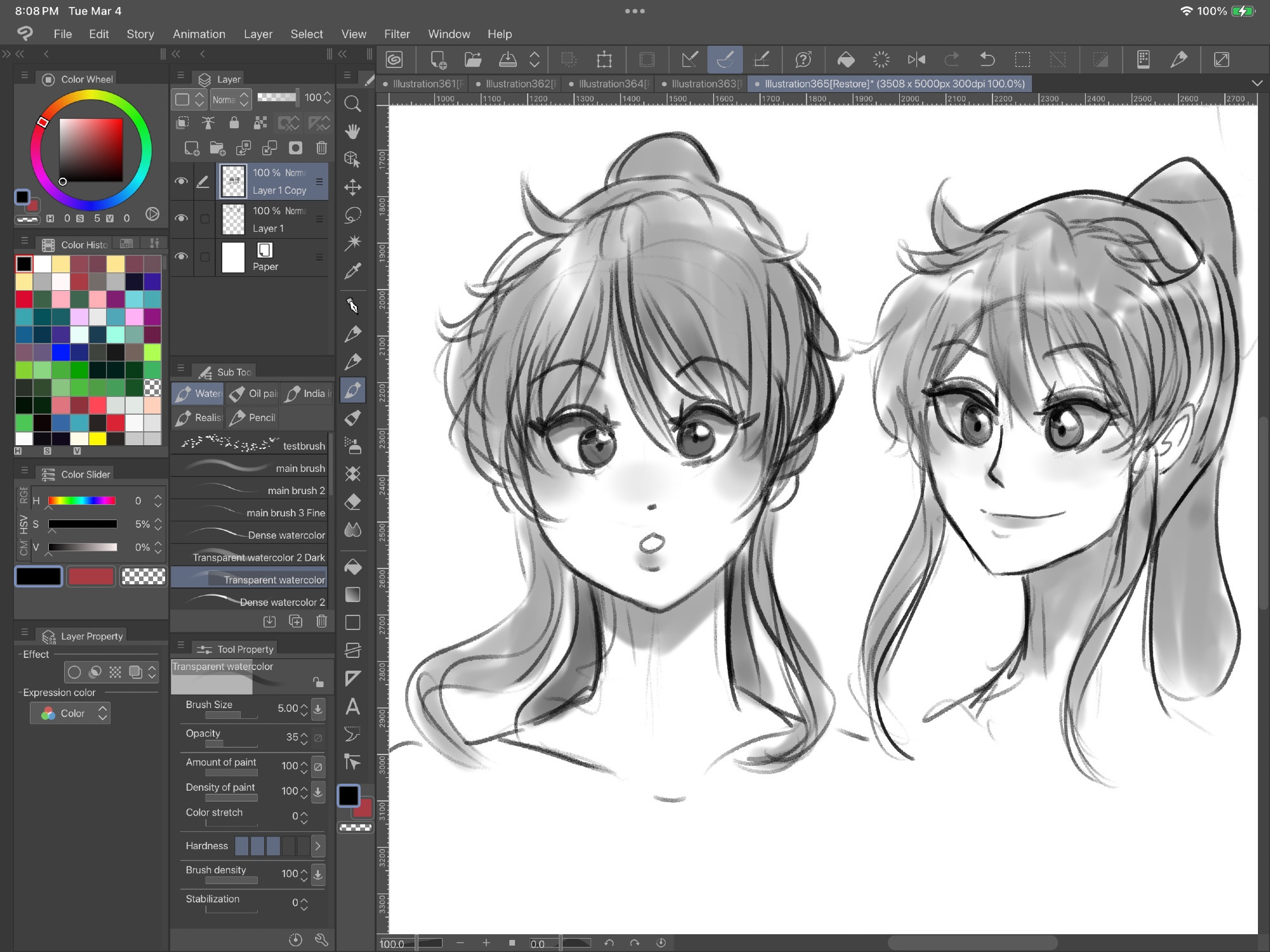Select the Eraser tool

click(352, 502)
